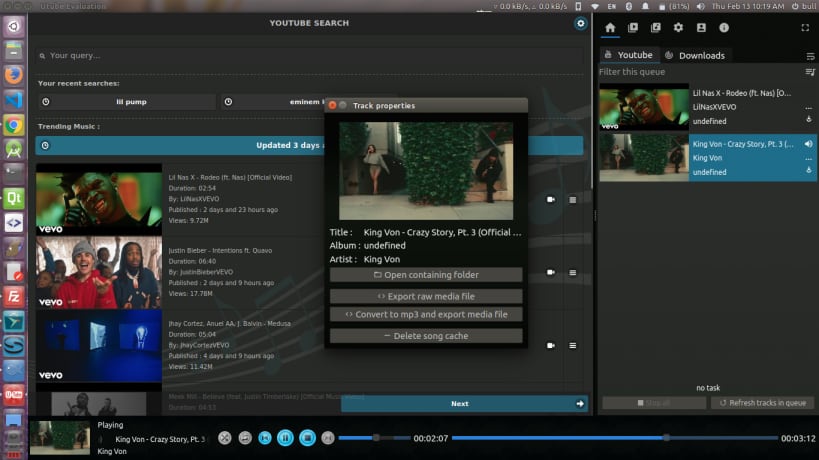Open YouTube search settings gear icon
This screenshot has height=460, width=819.
(x=580, y=23)
